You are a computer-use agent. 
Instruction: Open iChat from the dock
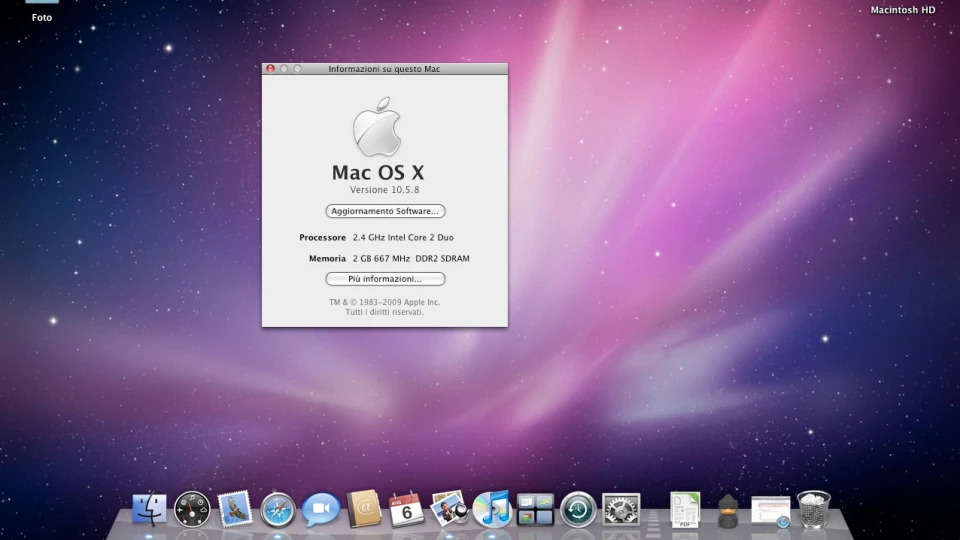coord(321,509)
